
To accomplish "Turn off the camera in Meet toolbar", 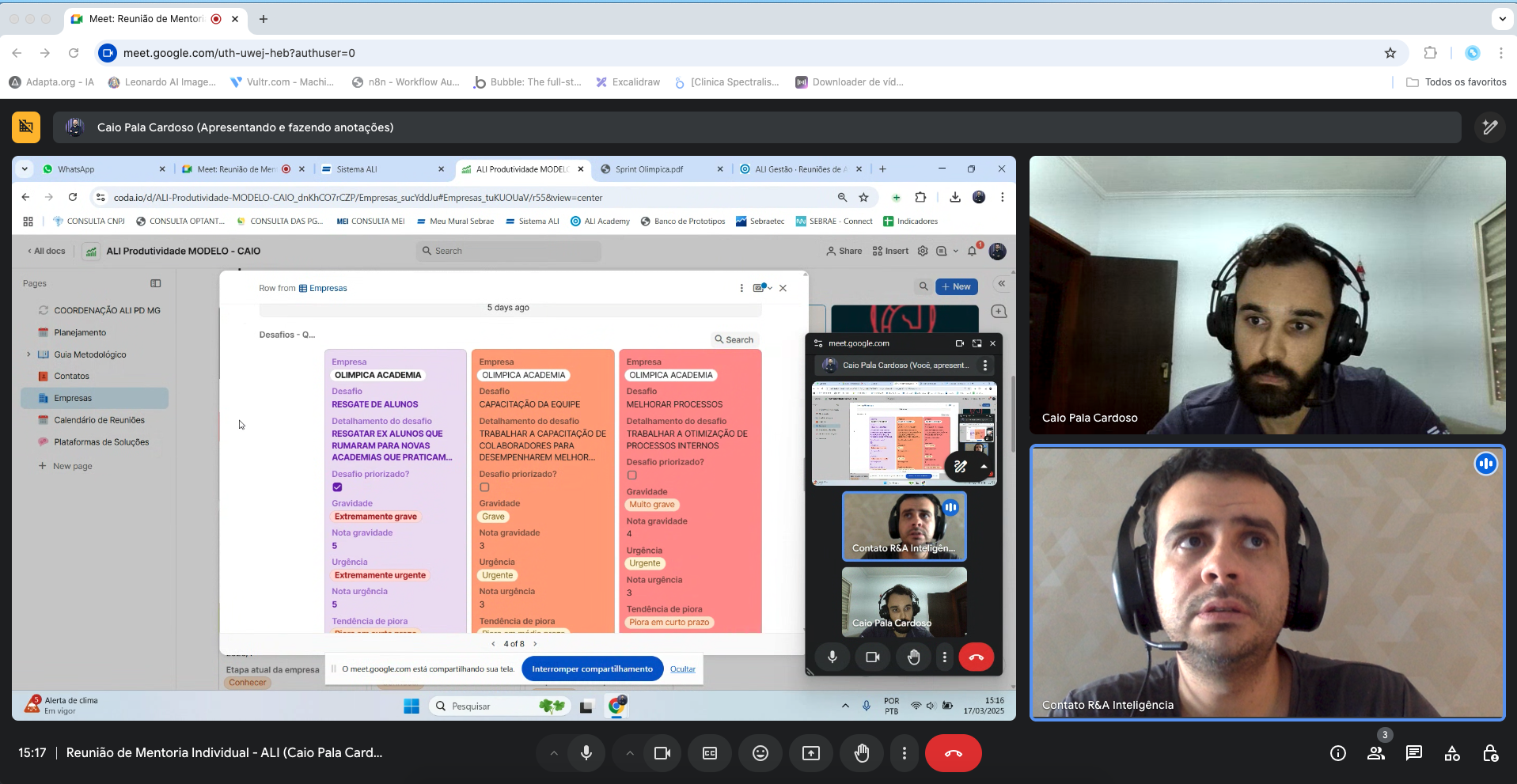I will point(662,753).
